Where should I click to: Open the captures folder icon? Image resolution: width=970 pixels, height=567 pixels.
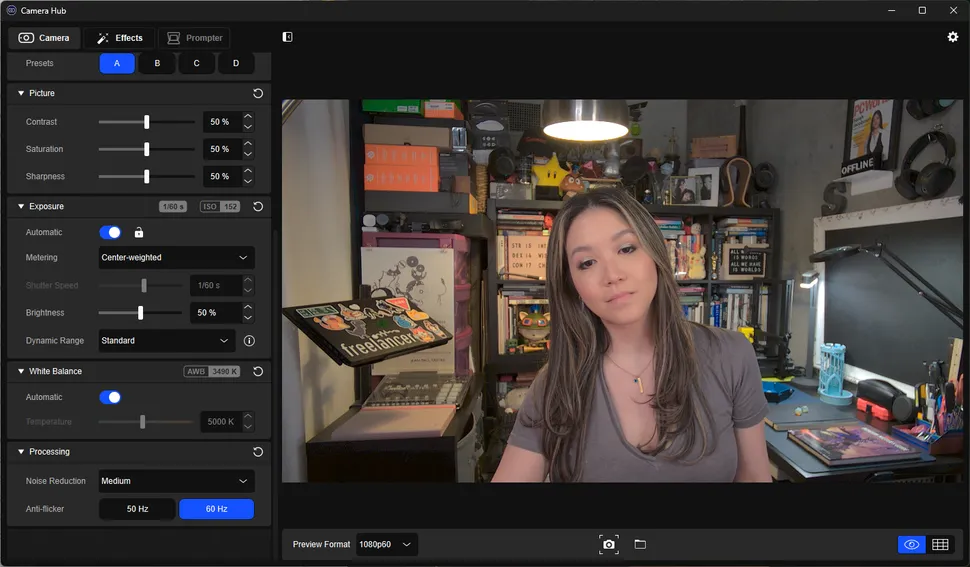point(640,544)
